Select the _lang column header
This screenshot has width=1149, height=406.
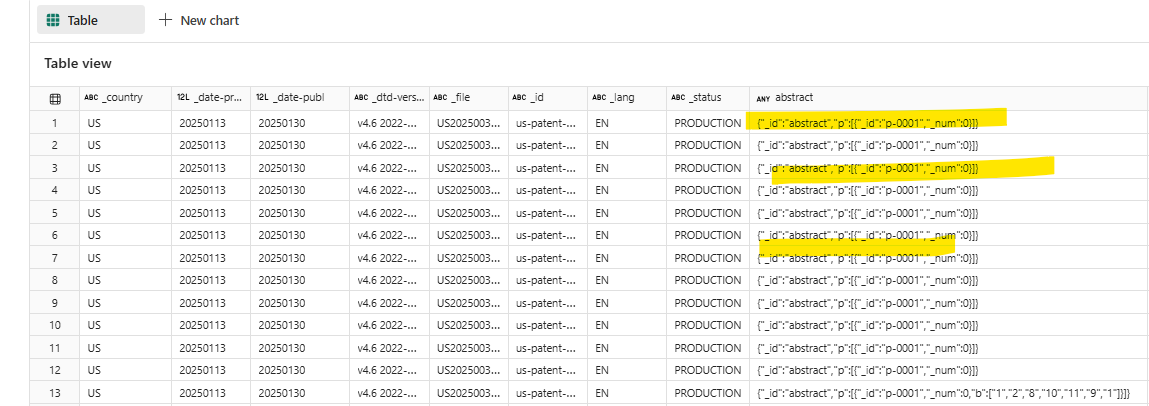pos(627,97)
